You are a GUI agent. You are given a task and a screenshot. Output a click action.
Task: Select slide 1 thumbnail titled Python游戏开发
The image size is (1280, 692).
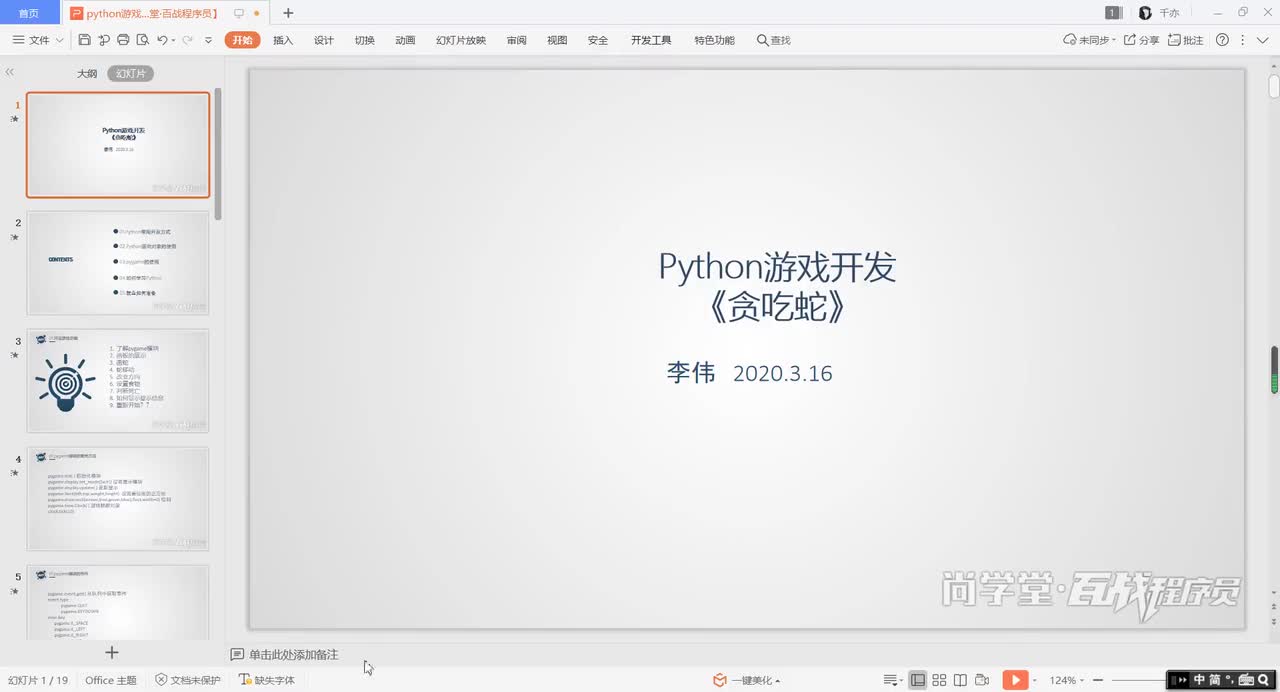tap(118, 145)
